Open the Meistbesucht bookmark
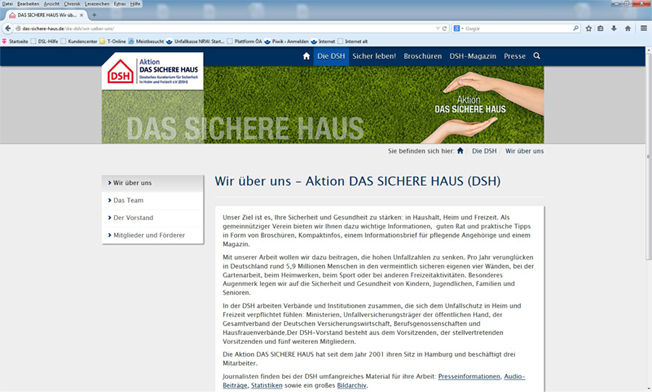This screenshot has width=652, height=392. pyautogui.click(x=146, y=41)
